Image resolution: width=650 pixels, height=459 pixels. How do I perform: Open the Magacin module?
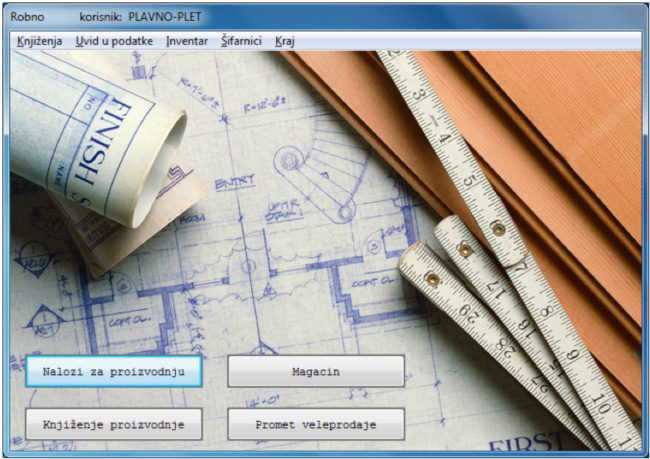pyautogui.click(x=316, y=371)
